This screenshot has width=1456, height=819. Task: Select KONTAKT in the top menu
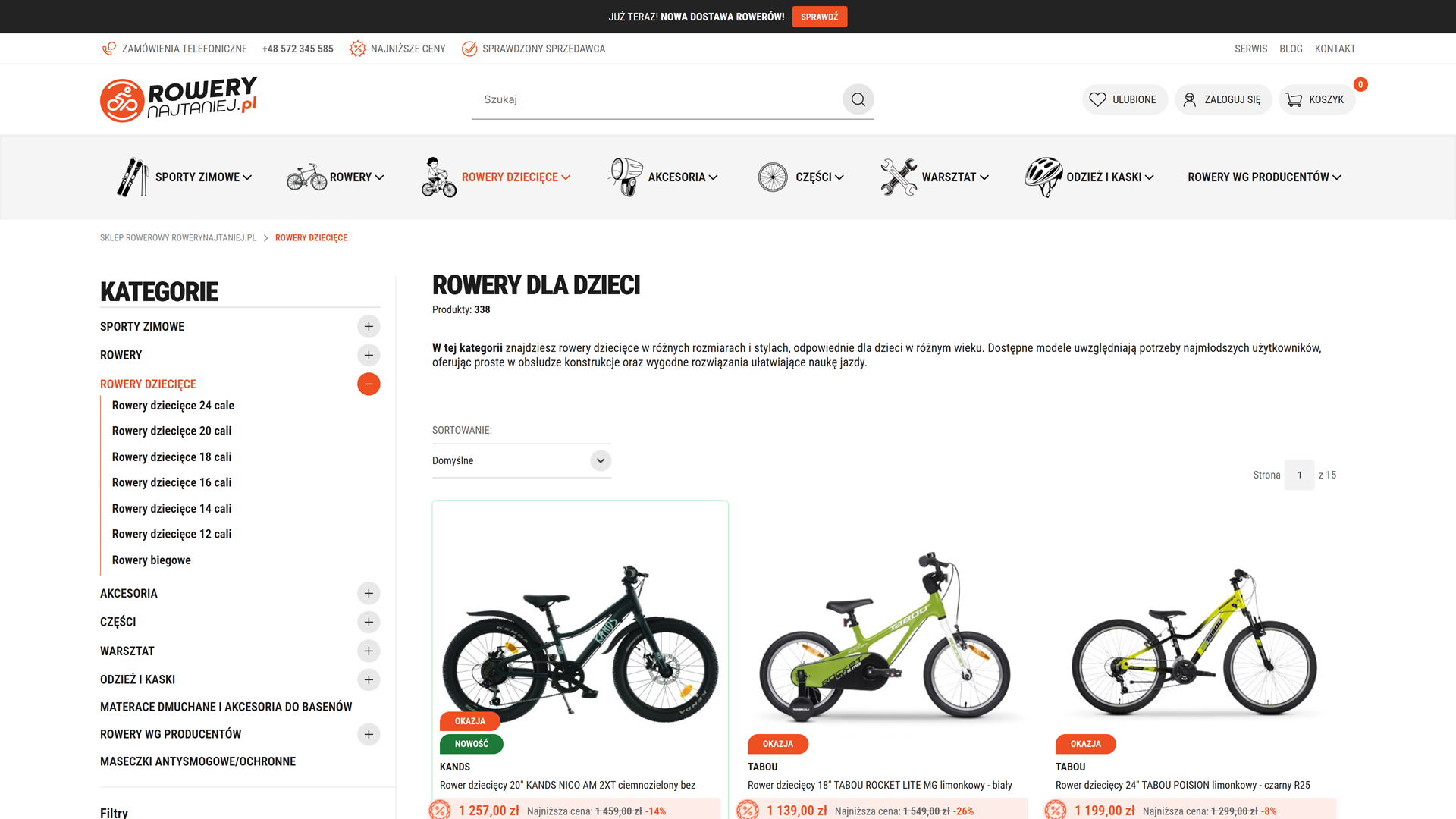pos(1335,48)
